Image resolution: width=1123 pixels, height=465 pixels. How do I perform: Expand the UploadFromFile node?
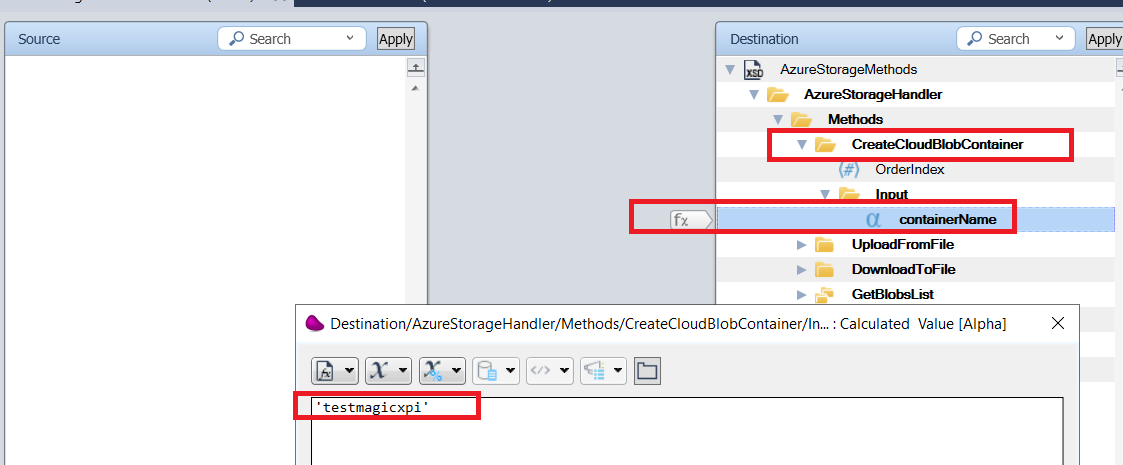tap(802, 245)
